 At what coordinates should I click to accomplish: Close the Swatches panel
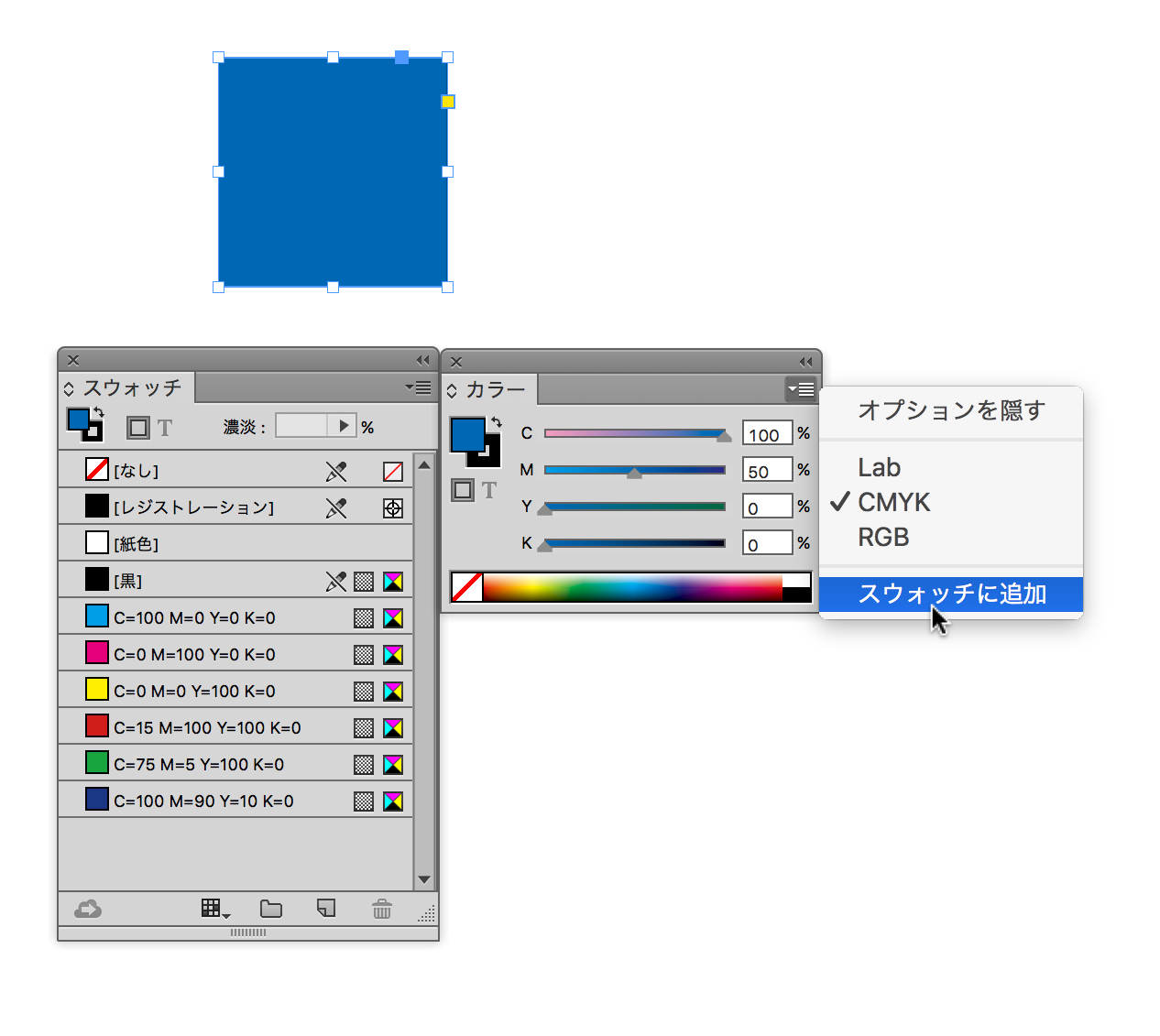73,360
